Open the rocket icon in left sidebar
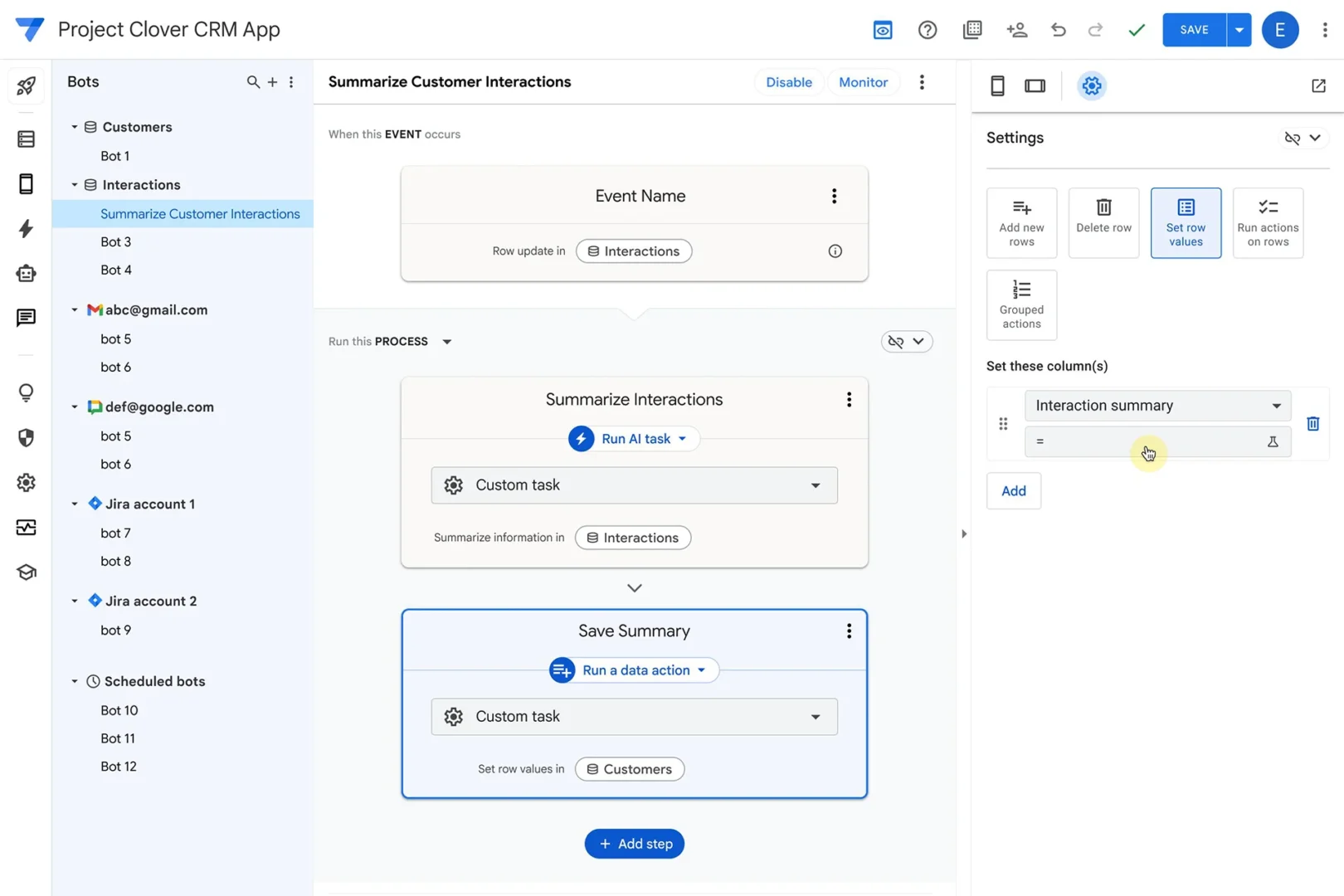The height and width of the screenshot is (896, 1344). pyautogui.click(x=26, y=85)
